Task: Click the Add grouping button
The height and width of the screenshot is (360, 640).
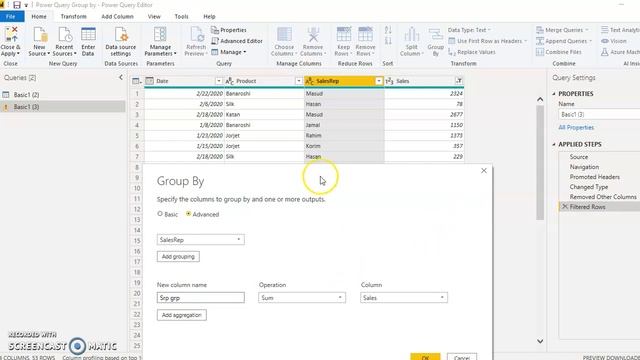Action: coord(178,257)
